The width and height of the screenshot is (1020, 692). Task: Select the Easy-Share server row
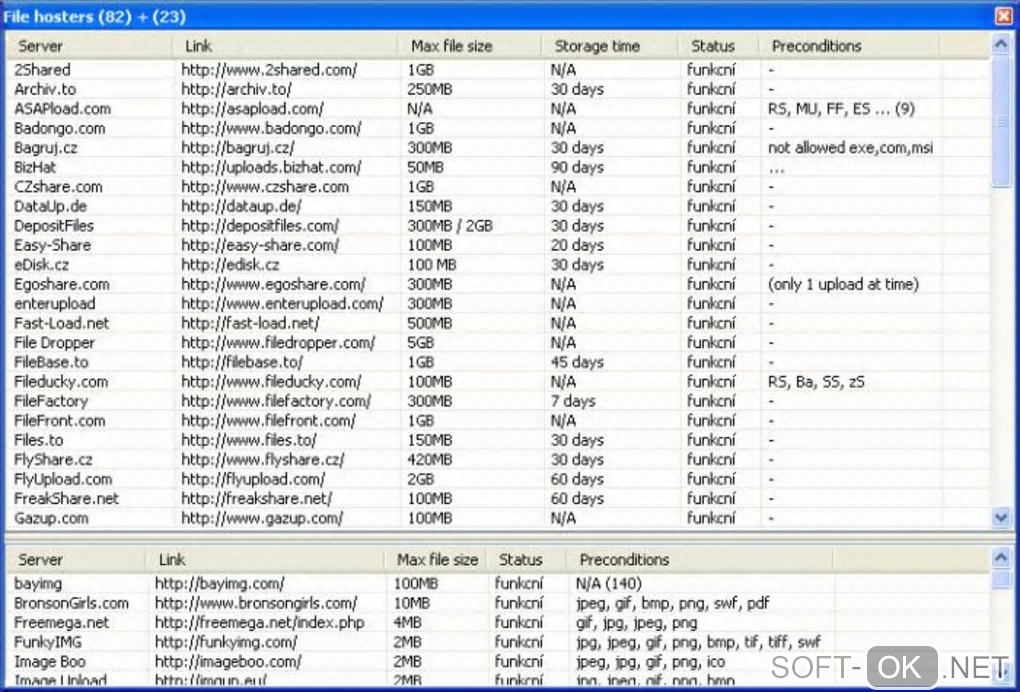tap(499, 245)
